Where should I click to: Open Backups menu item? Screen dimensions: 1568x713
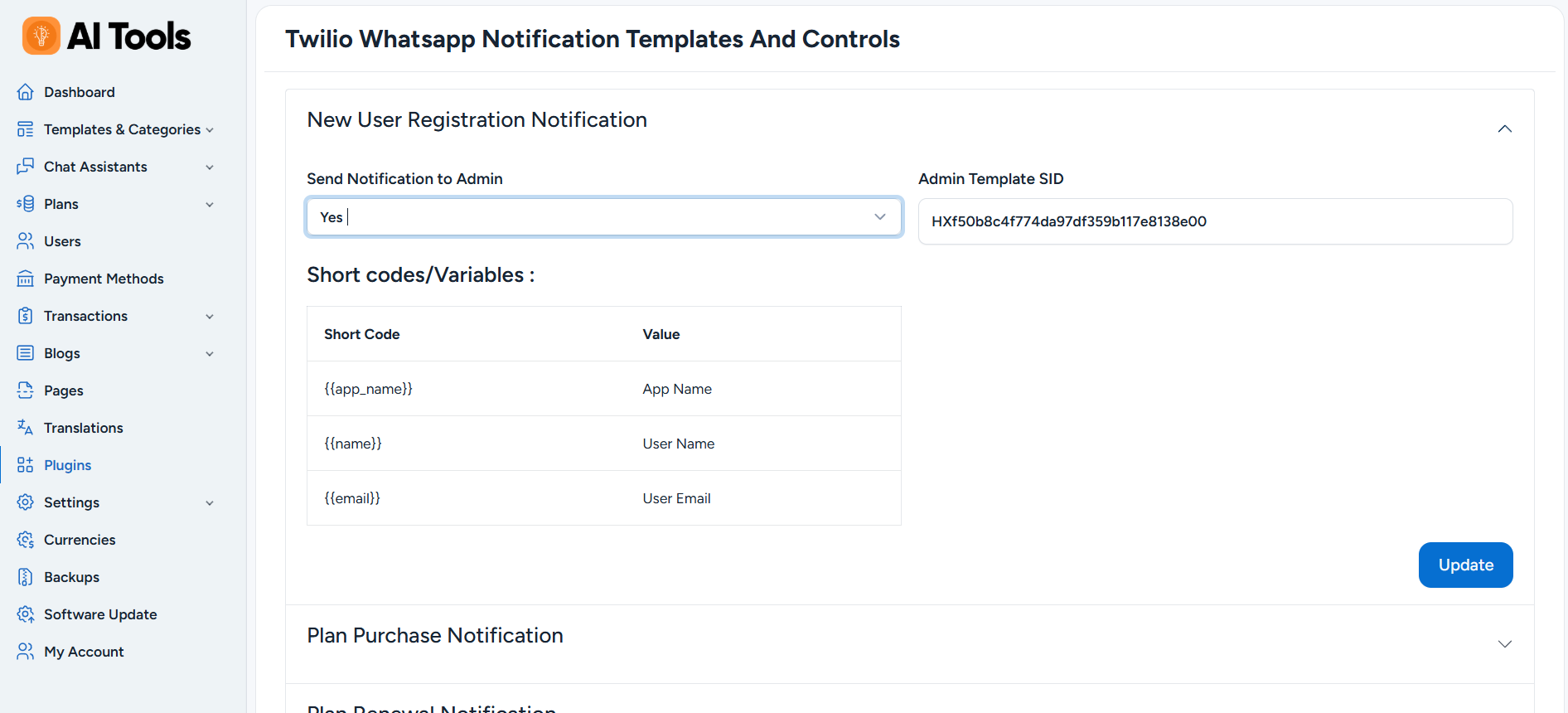pyautogui.click(x=71, y=577)
